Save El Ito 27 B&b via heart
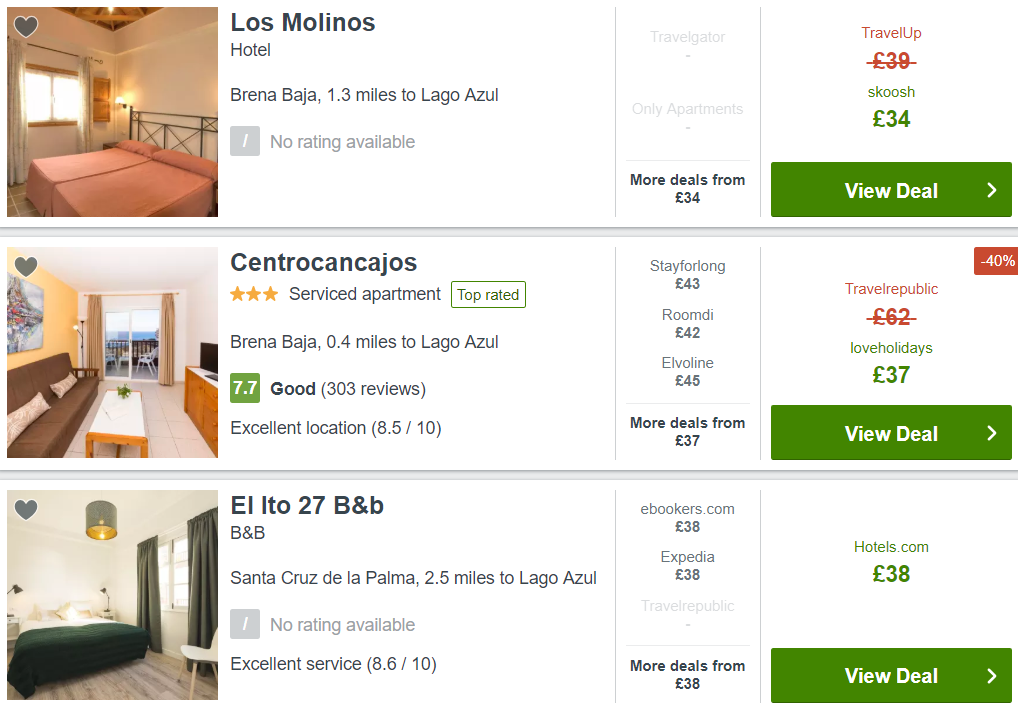 26,510
